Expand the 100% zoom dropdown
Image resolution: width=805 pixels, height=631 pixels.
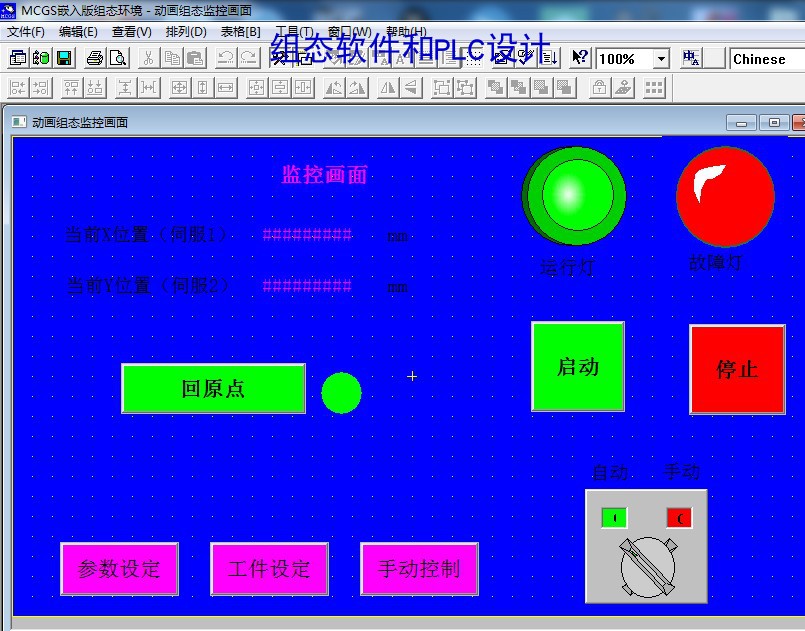point(661,59)
